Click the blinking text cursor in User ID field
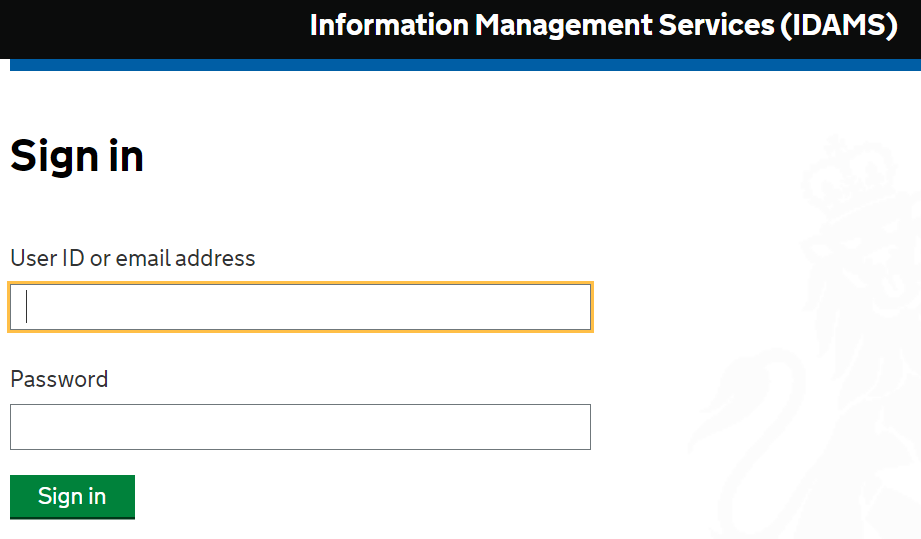The image size is (921, 539). pos(26,307)
